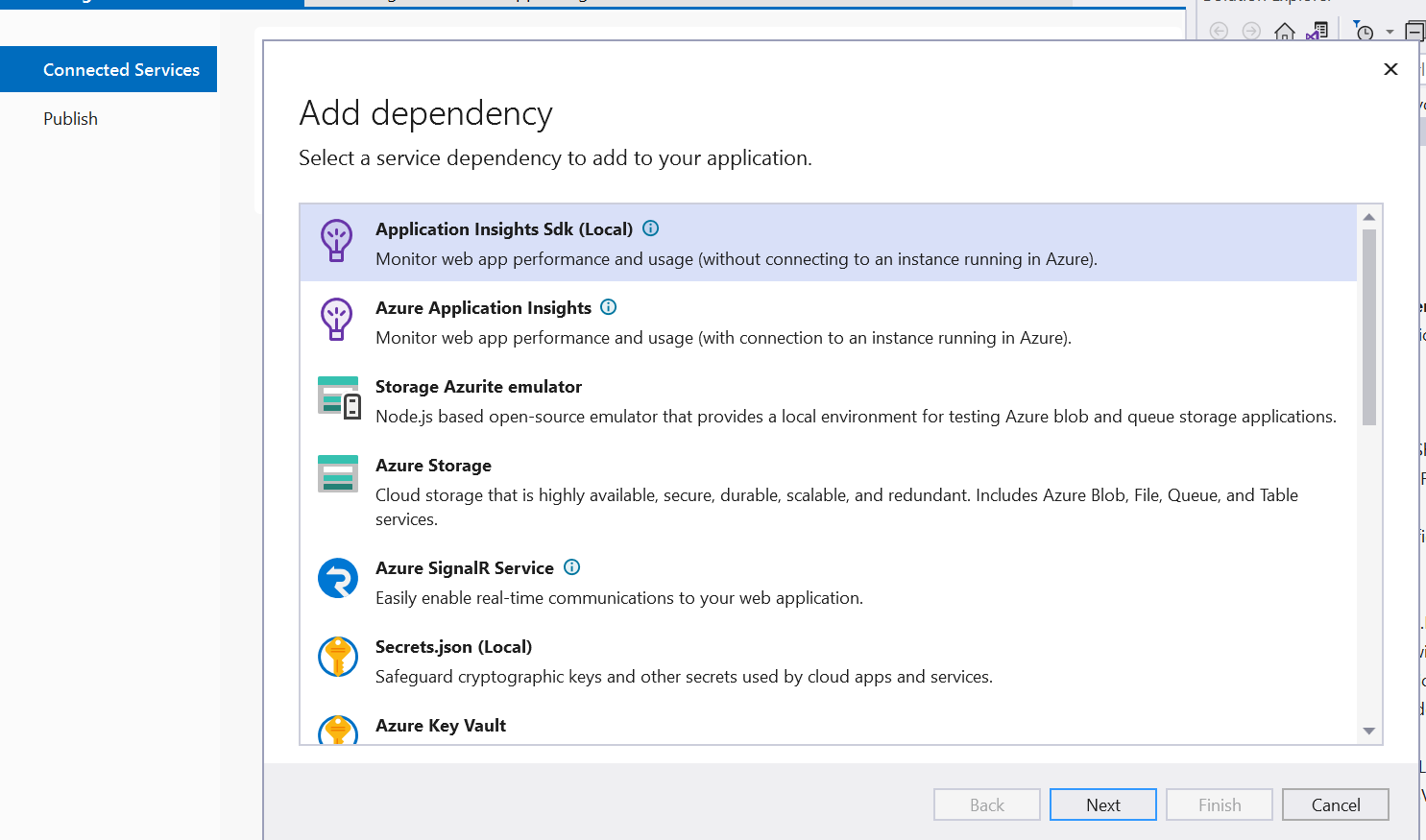Open info icon beside Azure SignalR Service
The width and height of the screenshot is (1426, 840).
coord(571,567)
